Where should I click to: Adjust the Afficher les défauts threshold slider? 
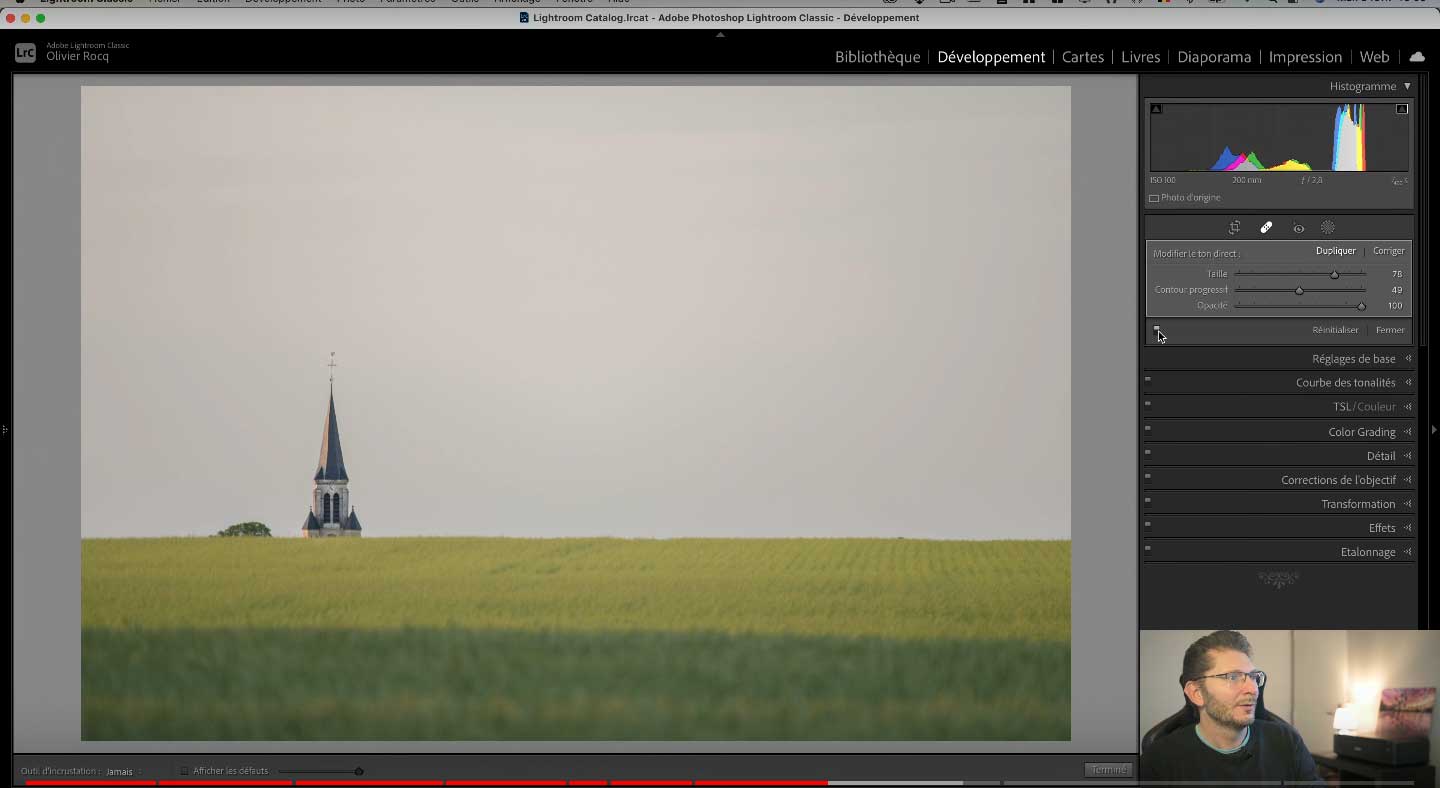359,771
